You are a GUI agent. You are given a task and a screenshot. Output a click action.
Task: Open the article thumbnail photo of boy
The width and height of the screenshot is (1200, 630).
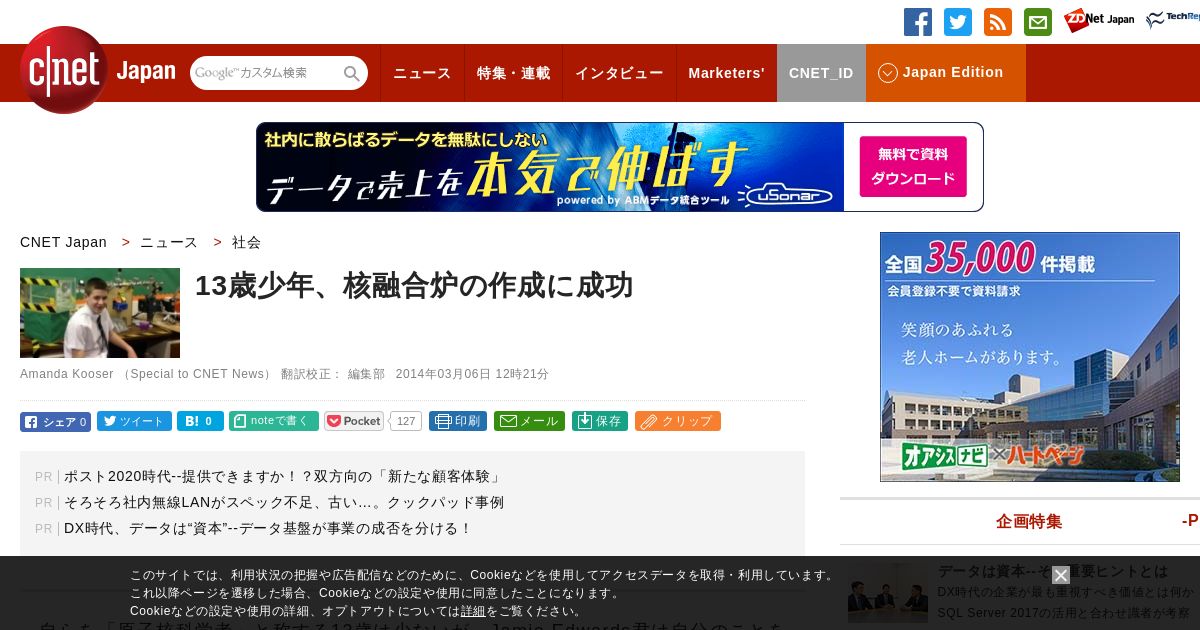100,313
